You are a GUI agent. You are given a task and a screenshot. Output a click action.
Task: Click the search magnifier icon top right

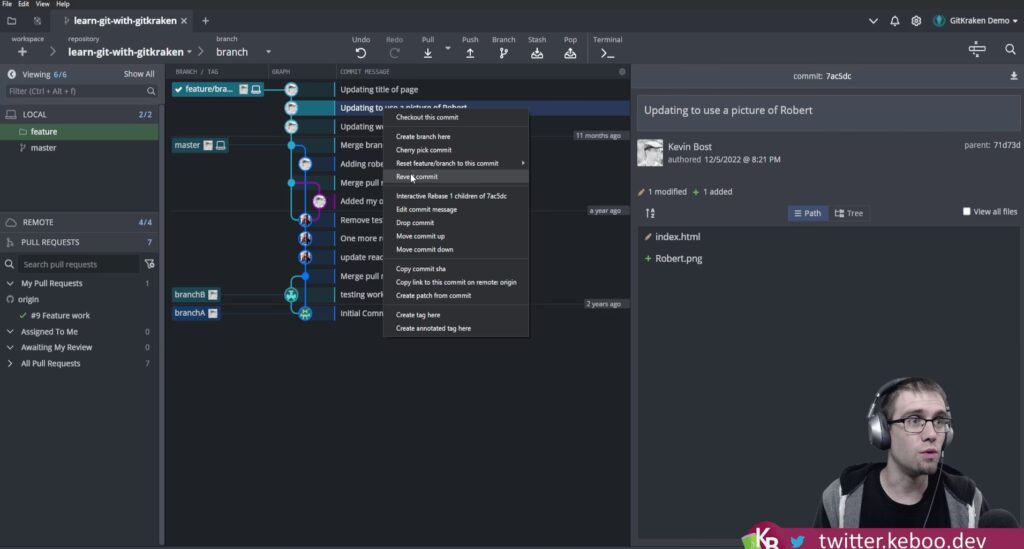tap(1010, 49)
